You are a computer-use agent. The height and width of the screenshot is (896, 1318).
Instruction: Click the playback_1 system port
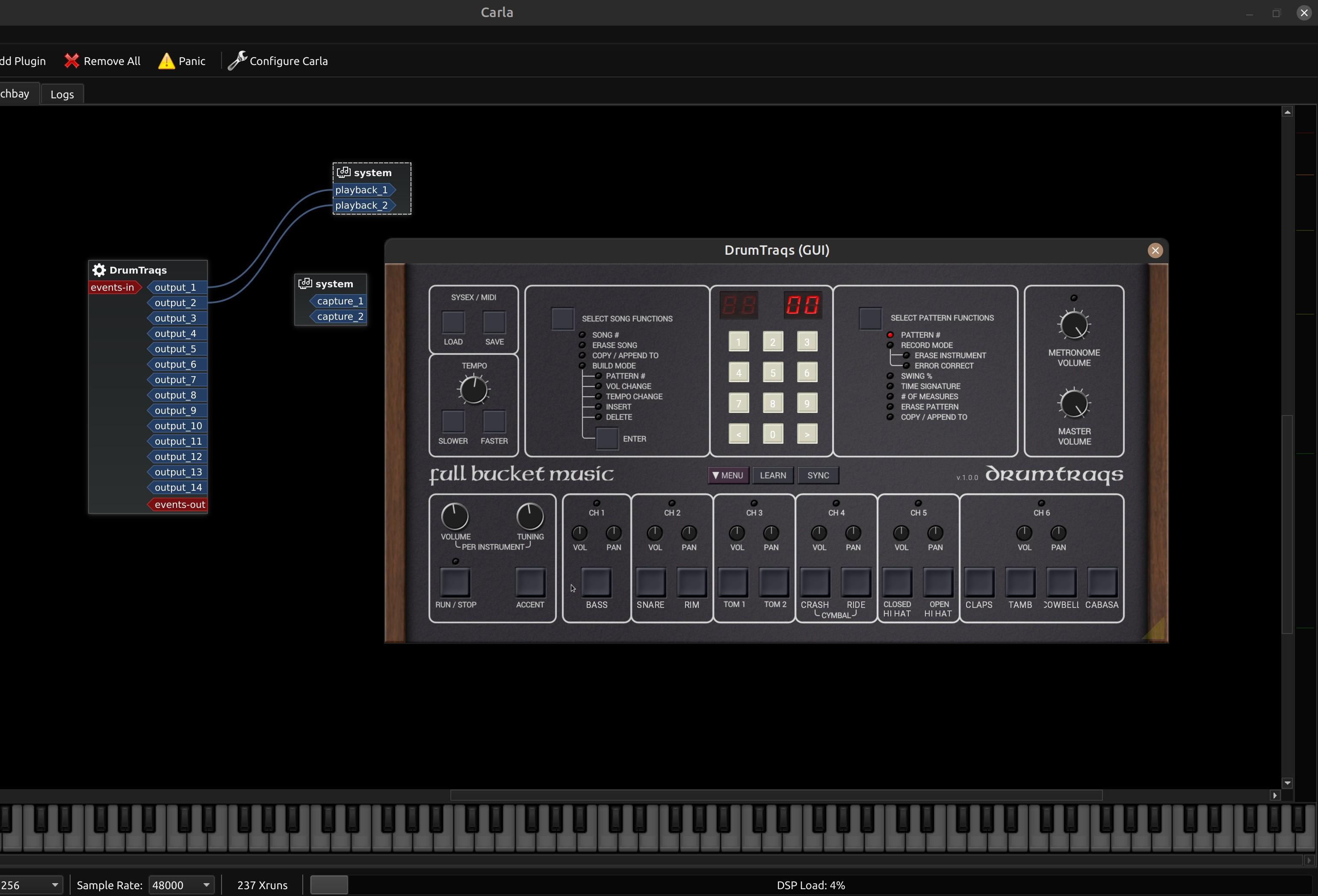coord(364,190)
